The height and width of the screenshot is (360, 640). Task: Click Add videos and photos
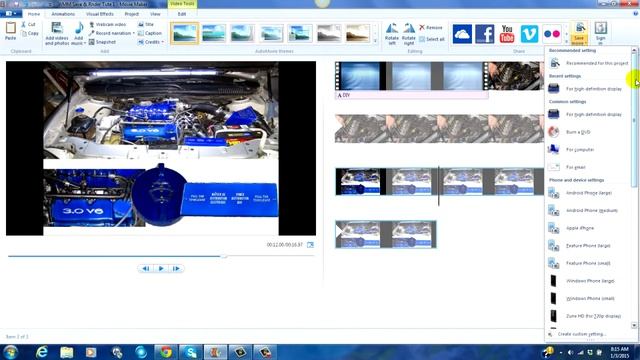click(x=57, y=33)
